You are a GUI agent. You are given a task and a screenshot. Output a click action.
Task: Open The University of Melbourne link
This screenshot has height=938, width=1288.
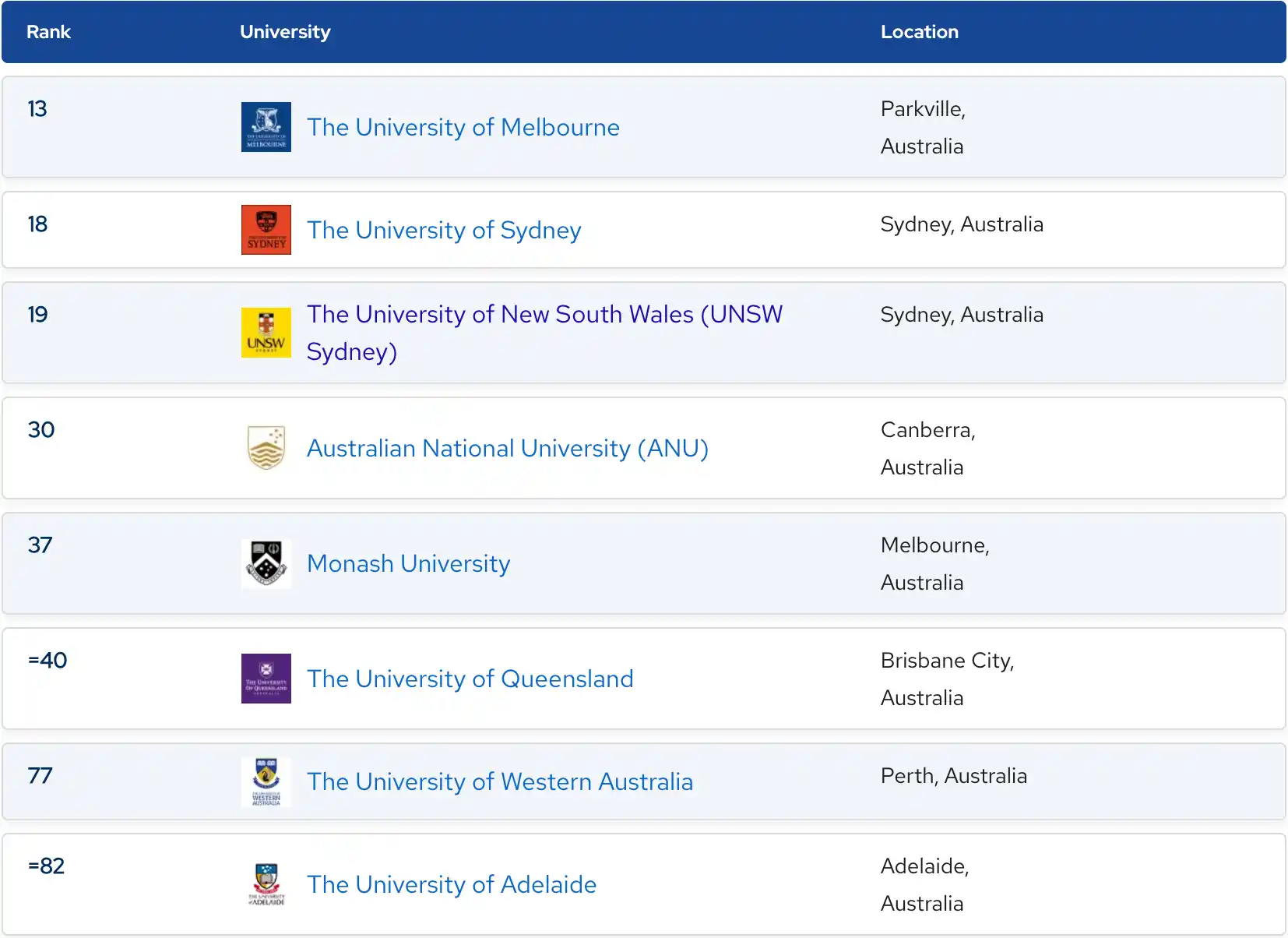click(463, 127)
